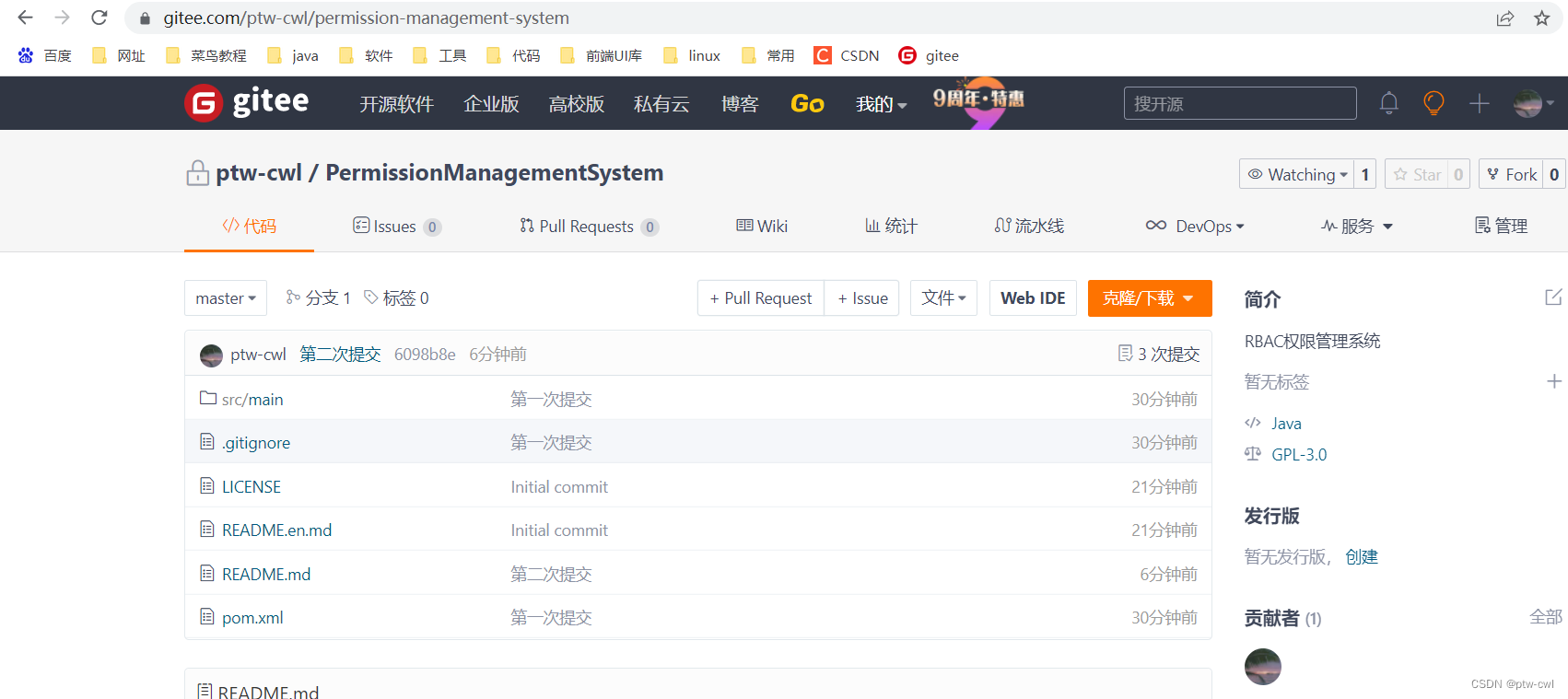The height and width of the screenshot is (699, 1568).
Task: Open the Watching dropdown
Action: click(x=1297, y=174)
